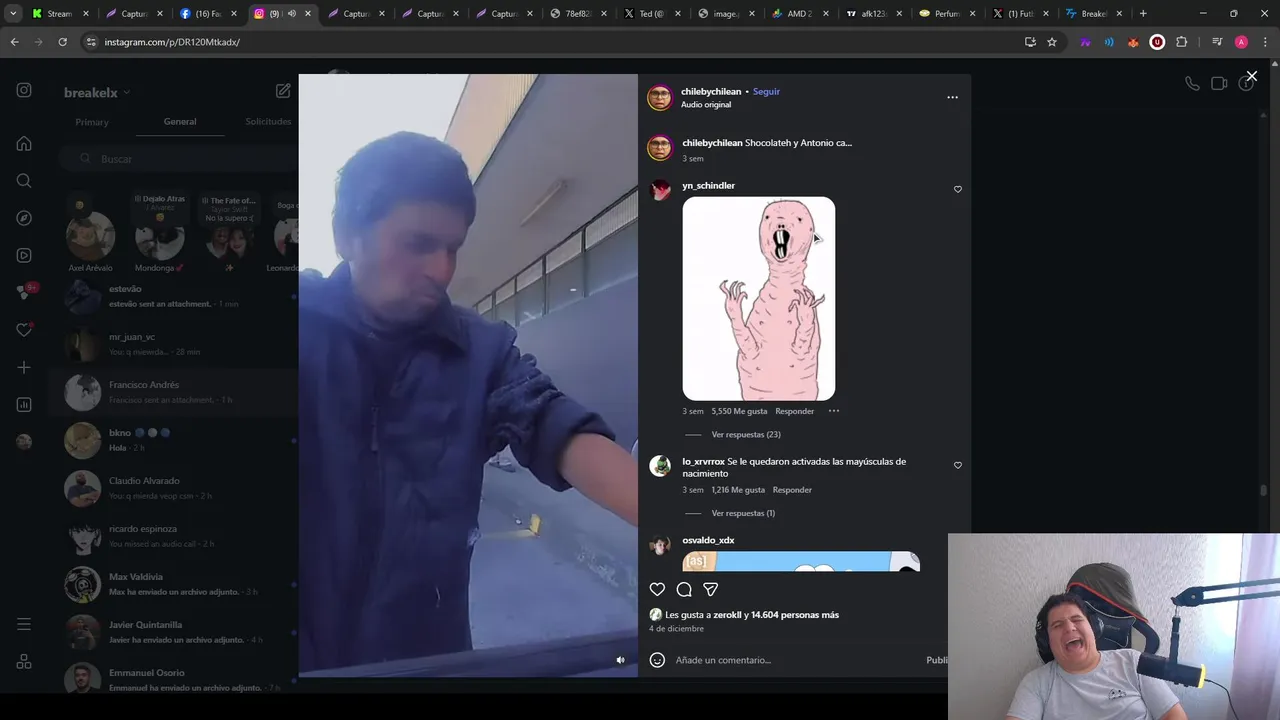Image resolution: width=1280 pixels, height=720 pixels.
Task: Bookmark page with star icon
Action: [x=1052, y=42]
